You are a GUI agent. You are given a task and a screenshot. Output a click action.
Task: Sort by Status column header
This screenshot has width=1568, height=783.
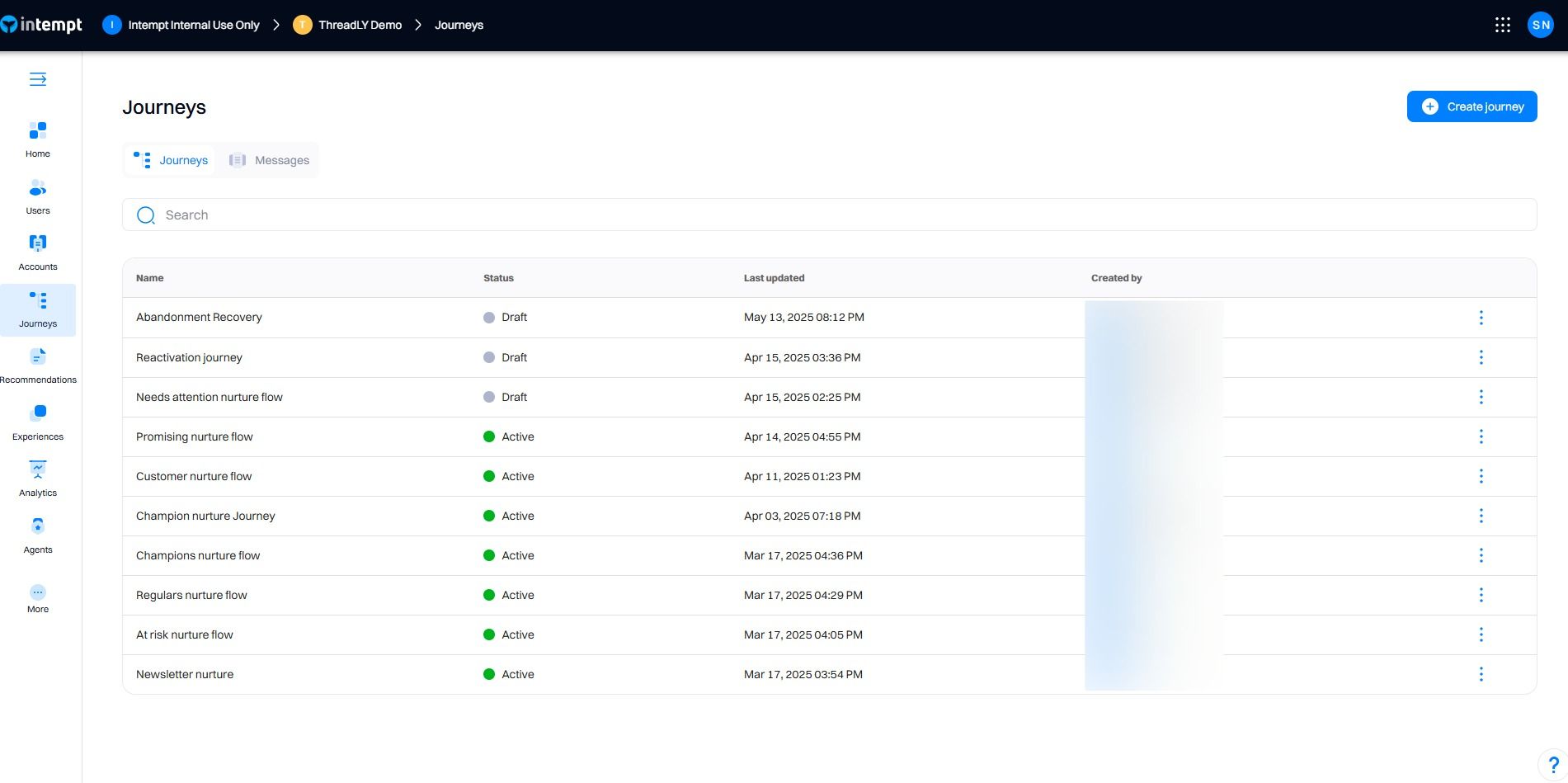pyautogui.click(x=498, y=278)
